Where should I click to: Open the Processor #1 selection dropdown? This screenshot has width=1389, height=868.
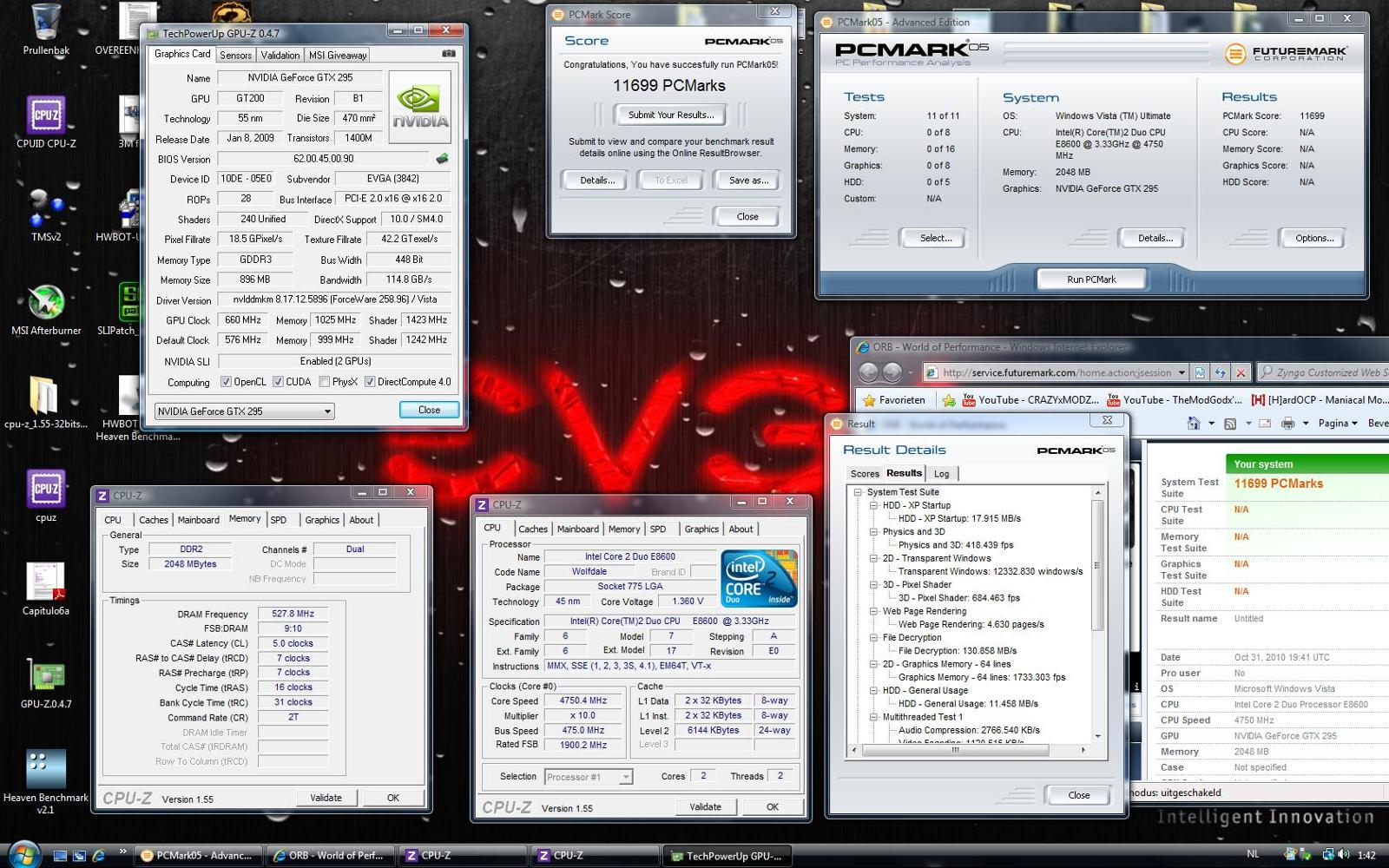(588, 777)
